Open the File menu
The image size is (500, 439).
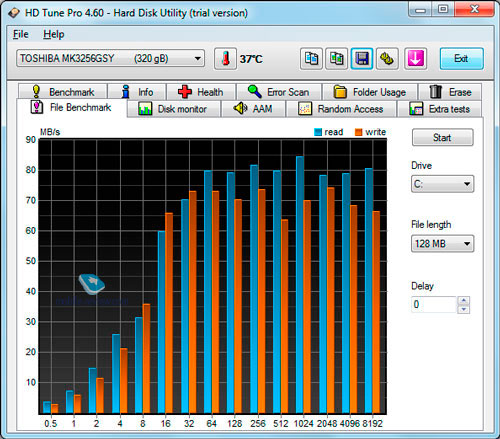(x=21, y=34)
